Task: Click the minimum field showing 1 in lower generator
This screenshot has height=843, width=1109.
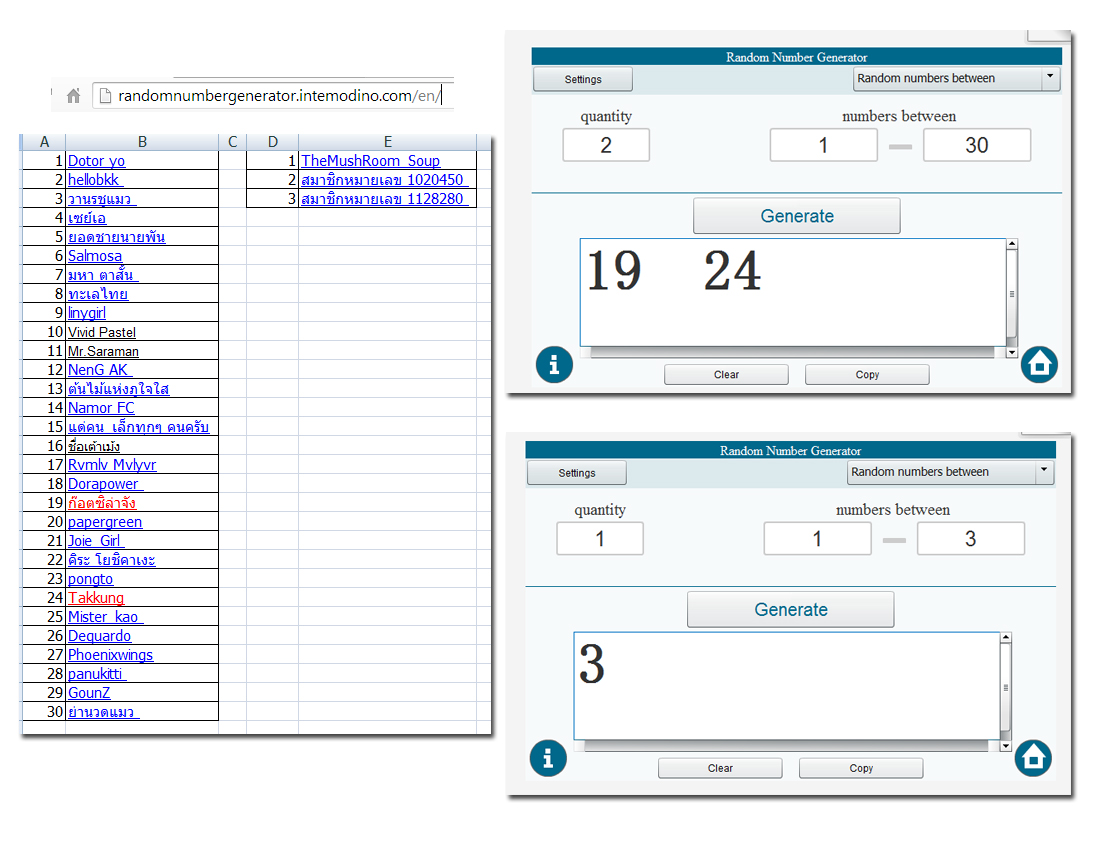Action: [818, 539]
